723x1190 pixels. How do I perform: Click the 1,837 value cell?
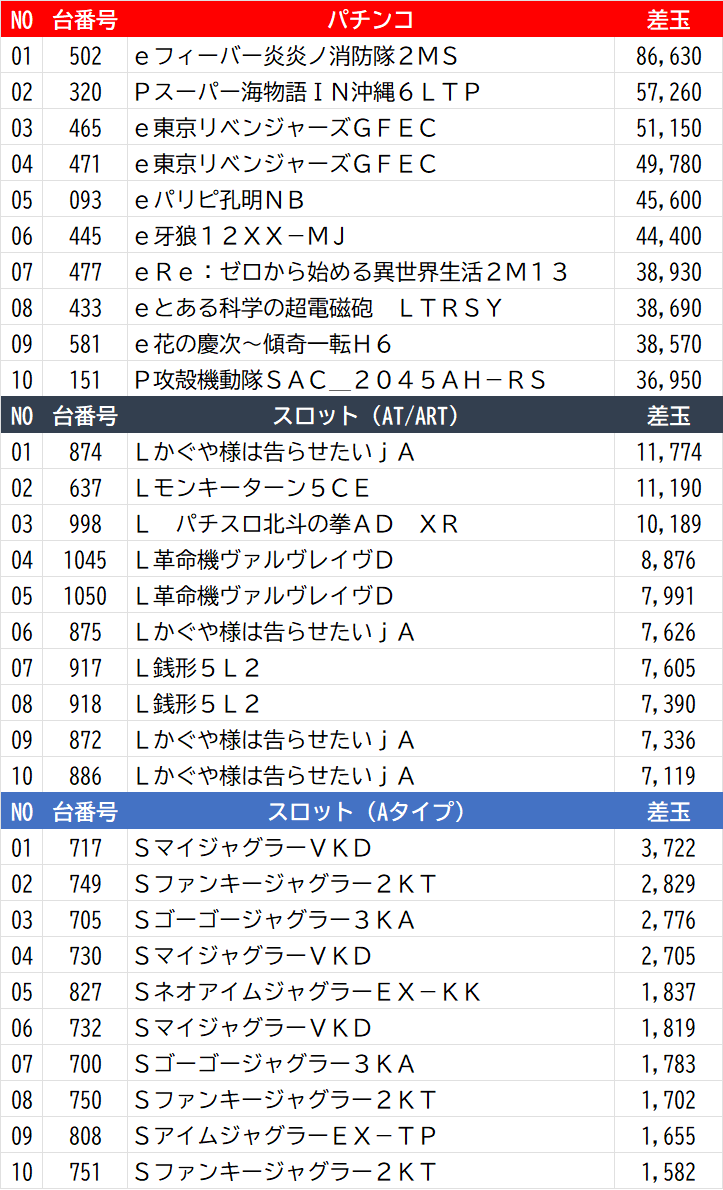click(x=668, y=992)
